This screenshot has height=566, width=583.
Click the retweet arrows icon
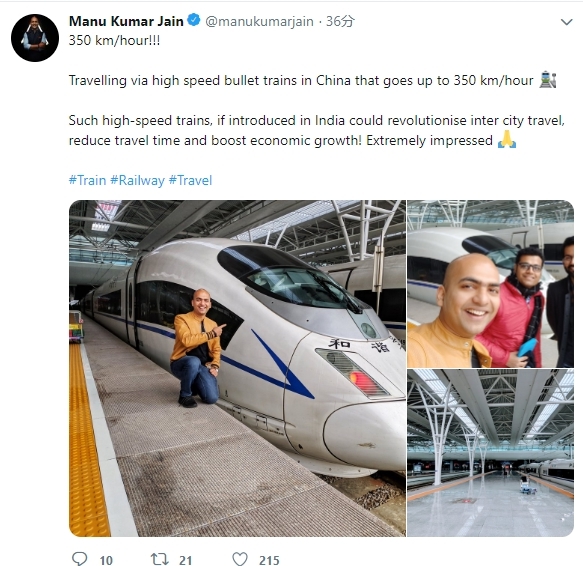pyautogui.click(x=160, y=559)
